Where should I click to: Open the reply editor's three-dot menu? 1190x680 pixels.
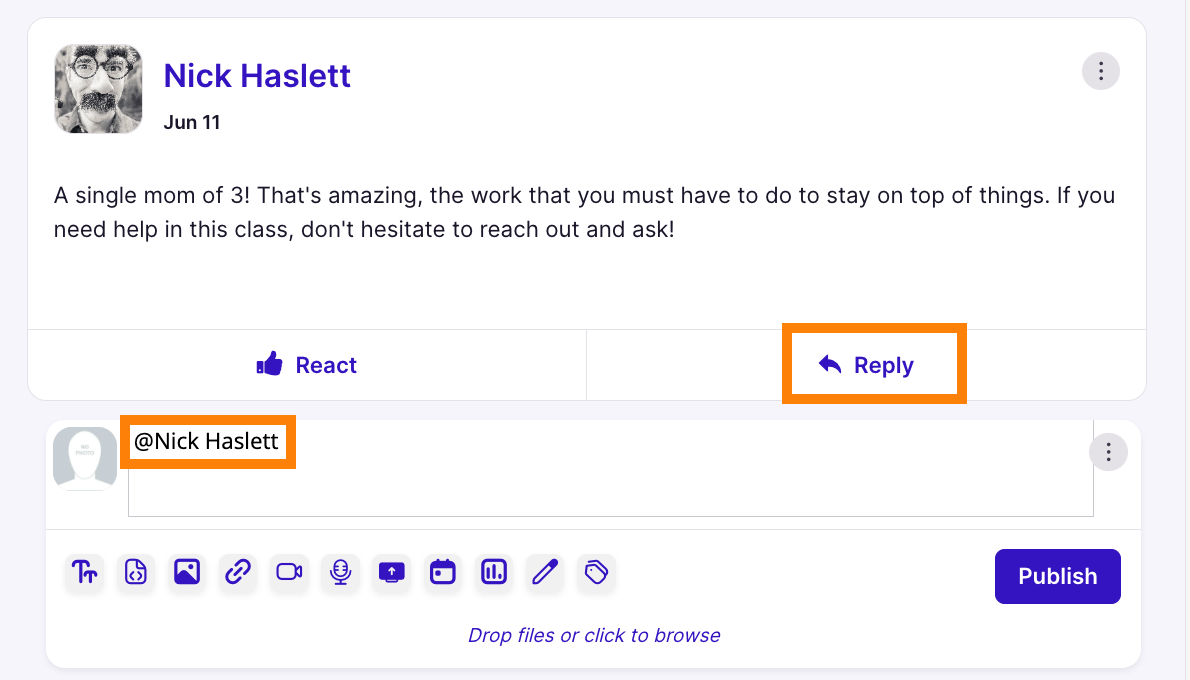(1107, 453)
